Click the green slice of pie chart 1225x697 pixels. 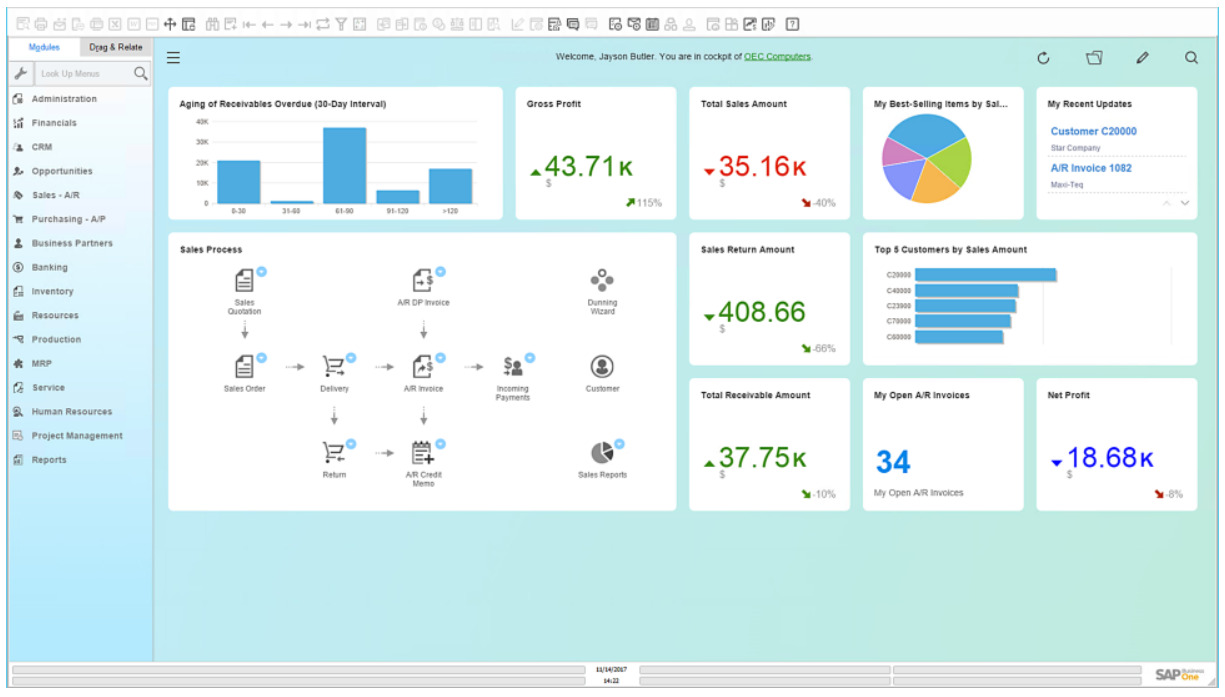click(953, 160)
